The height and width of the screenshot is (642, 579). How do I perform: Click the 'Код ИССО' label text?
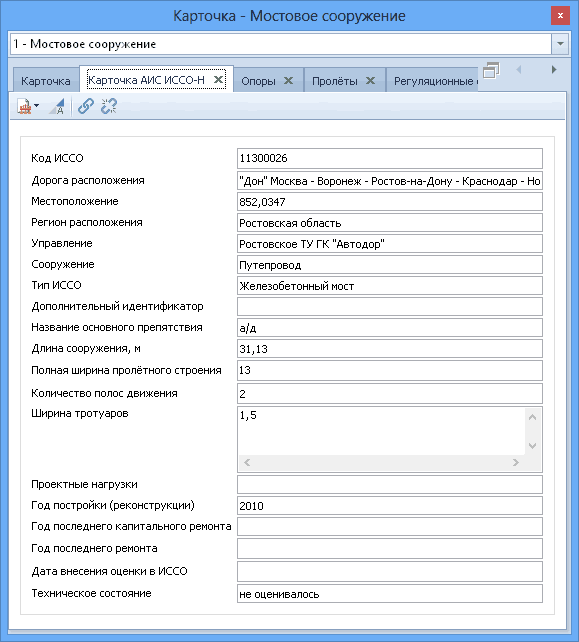(x=57, y=158)
